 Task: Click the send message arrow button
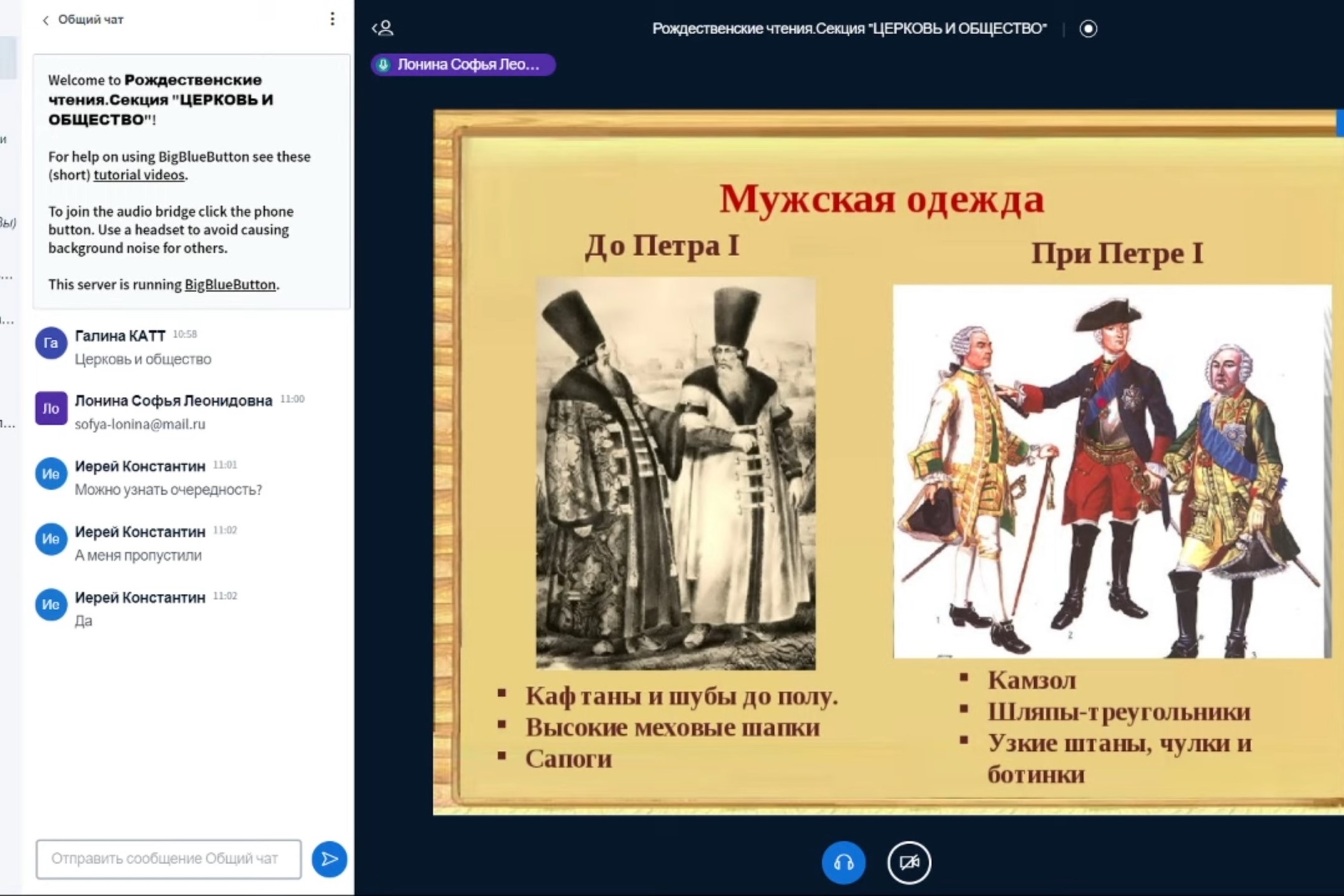[329, 859]
